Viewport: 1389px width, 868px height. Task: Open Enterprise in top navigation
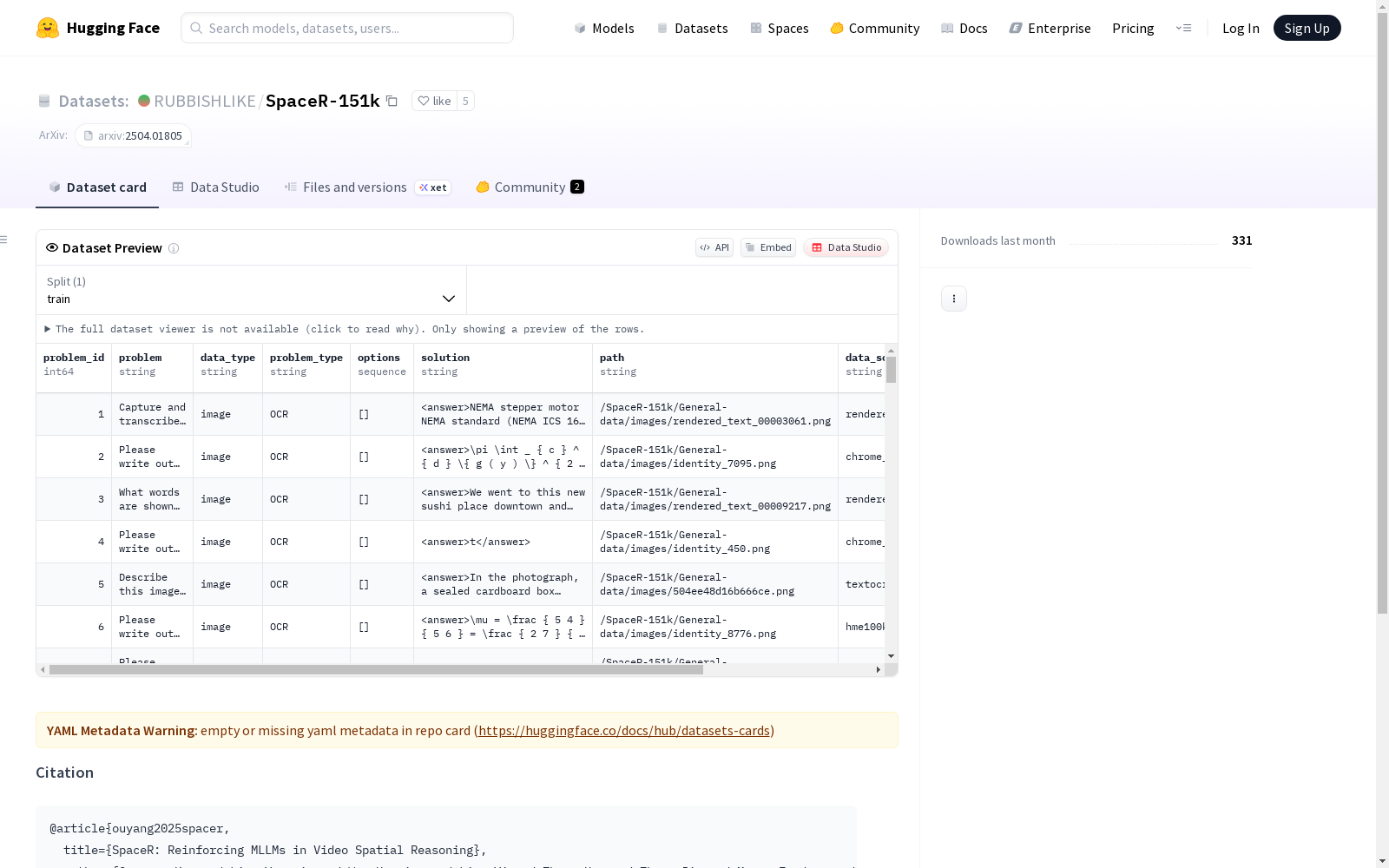click(1050, 28)
